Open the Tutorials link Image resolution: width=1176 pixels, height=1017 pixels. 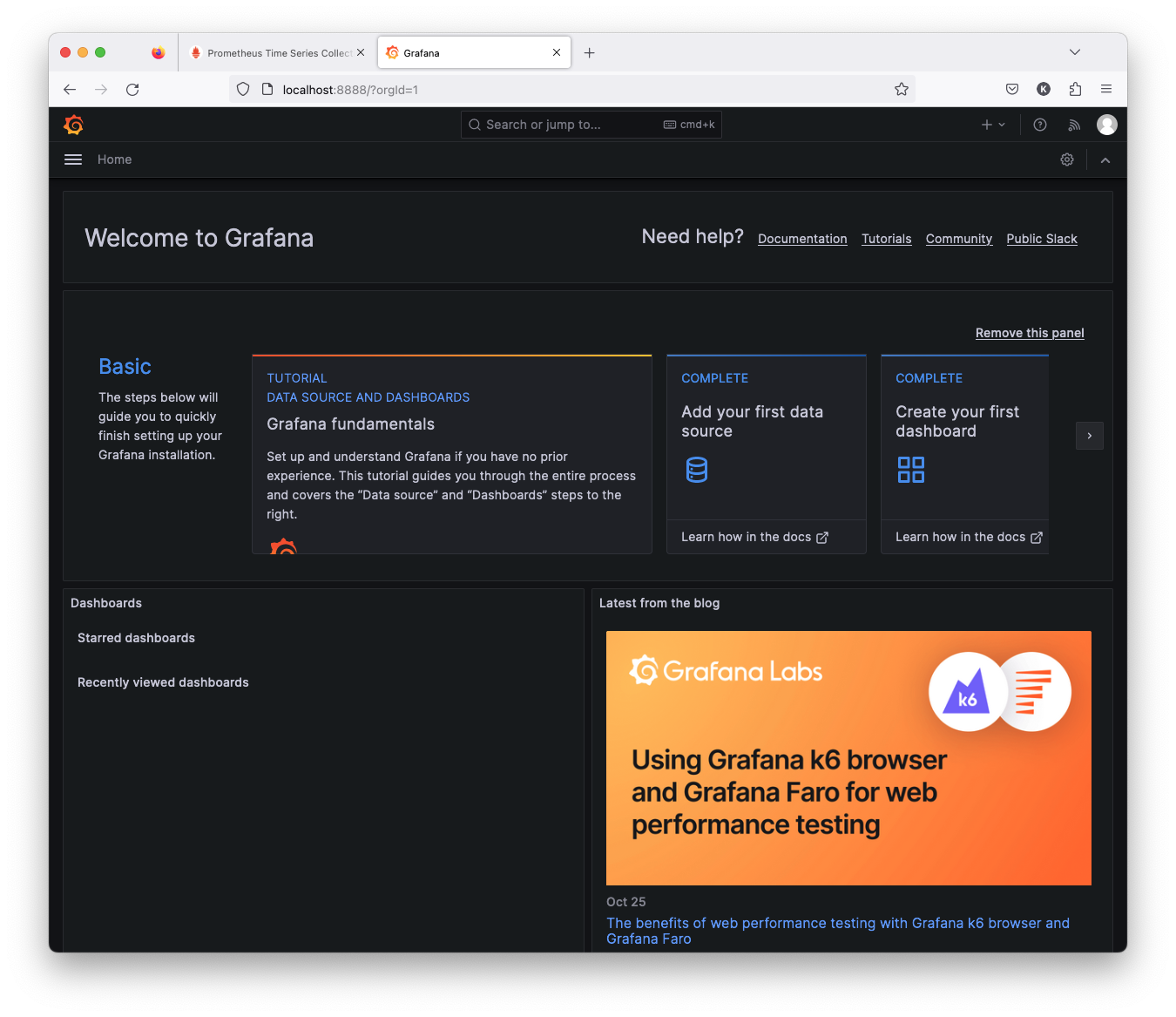tap(887, 239)
